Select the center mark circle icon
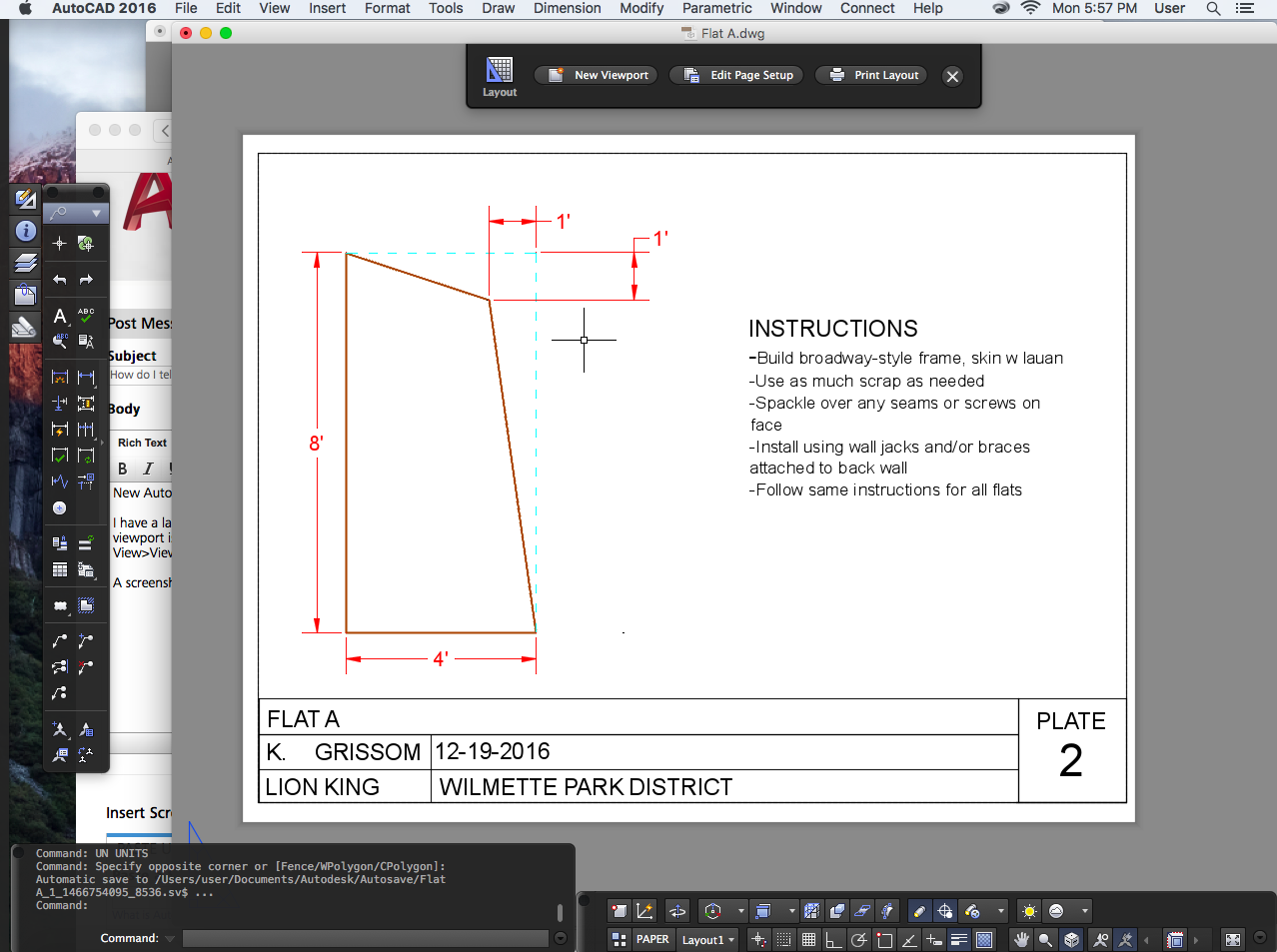 pos(60,508)
